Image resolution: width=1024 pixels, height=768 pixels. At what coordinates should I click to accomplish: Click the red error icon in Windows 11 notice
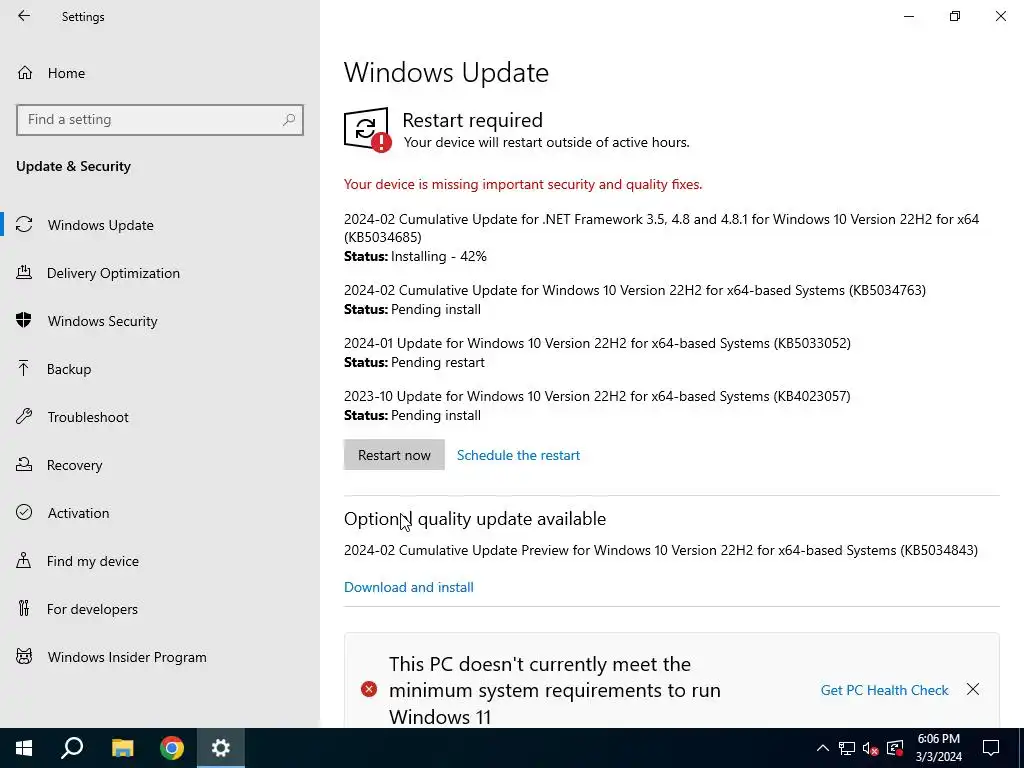(x=369, y=690)
